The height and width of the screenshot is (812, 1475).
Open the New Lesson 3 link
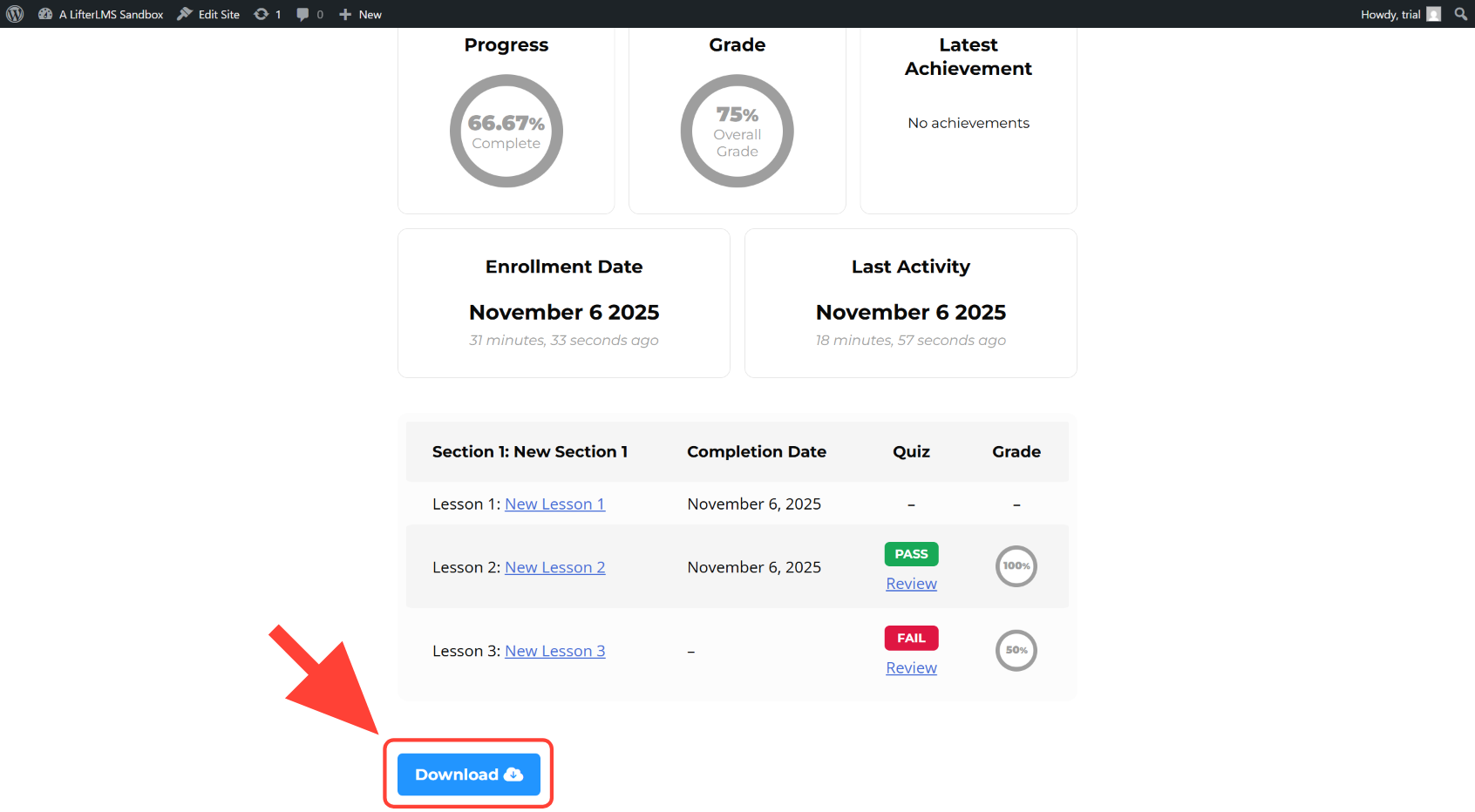click(554, 652)
